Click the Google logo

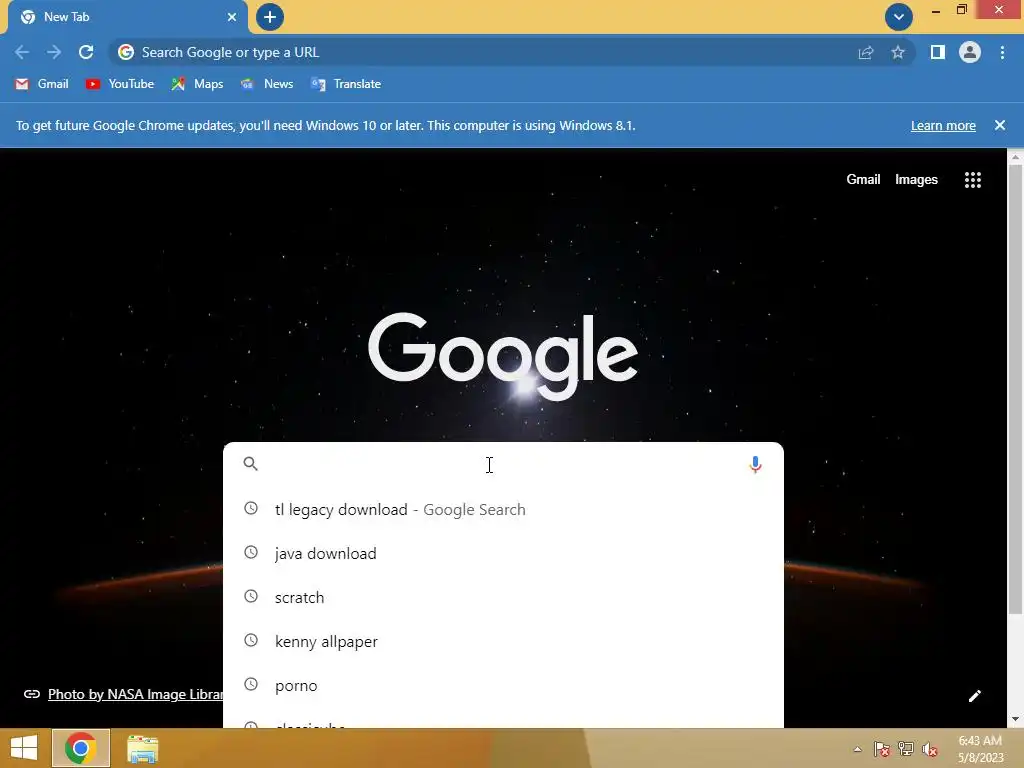pyautogui.click(x=503, y=356)
